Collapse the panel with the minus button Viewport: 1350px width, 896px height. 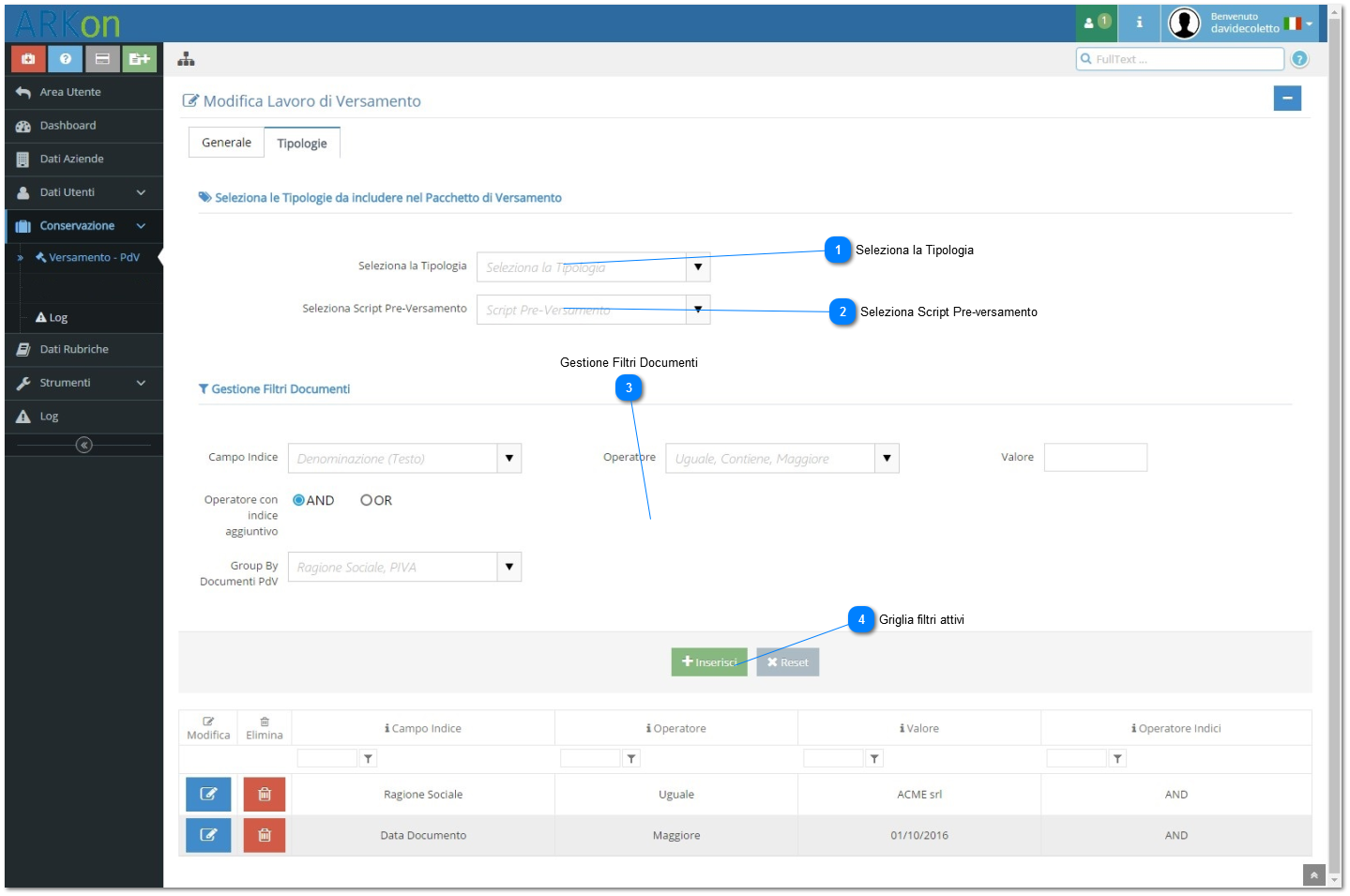coord(1287,98)
